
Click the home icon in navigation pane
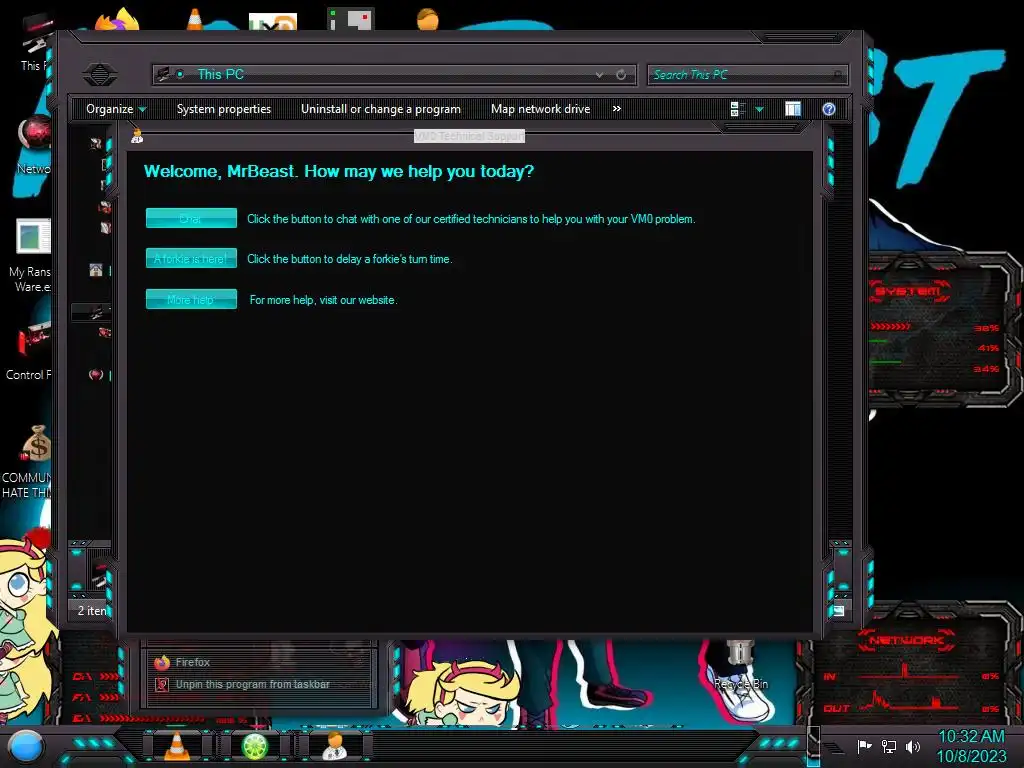click(x=96, y=270)
